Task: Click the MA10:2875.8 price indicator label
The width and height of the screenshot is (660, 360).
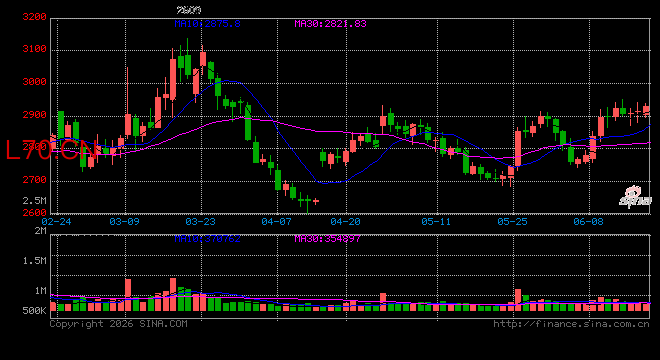Action: point(208,24)
